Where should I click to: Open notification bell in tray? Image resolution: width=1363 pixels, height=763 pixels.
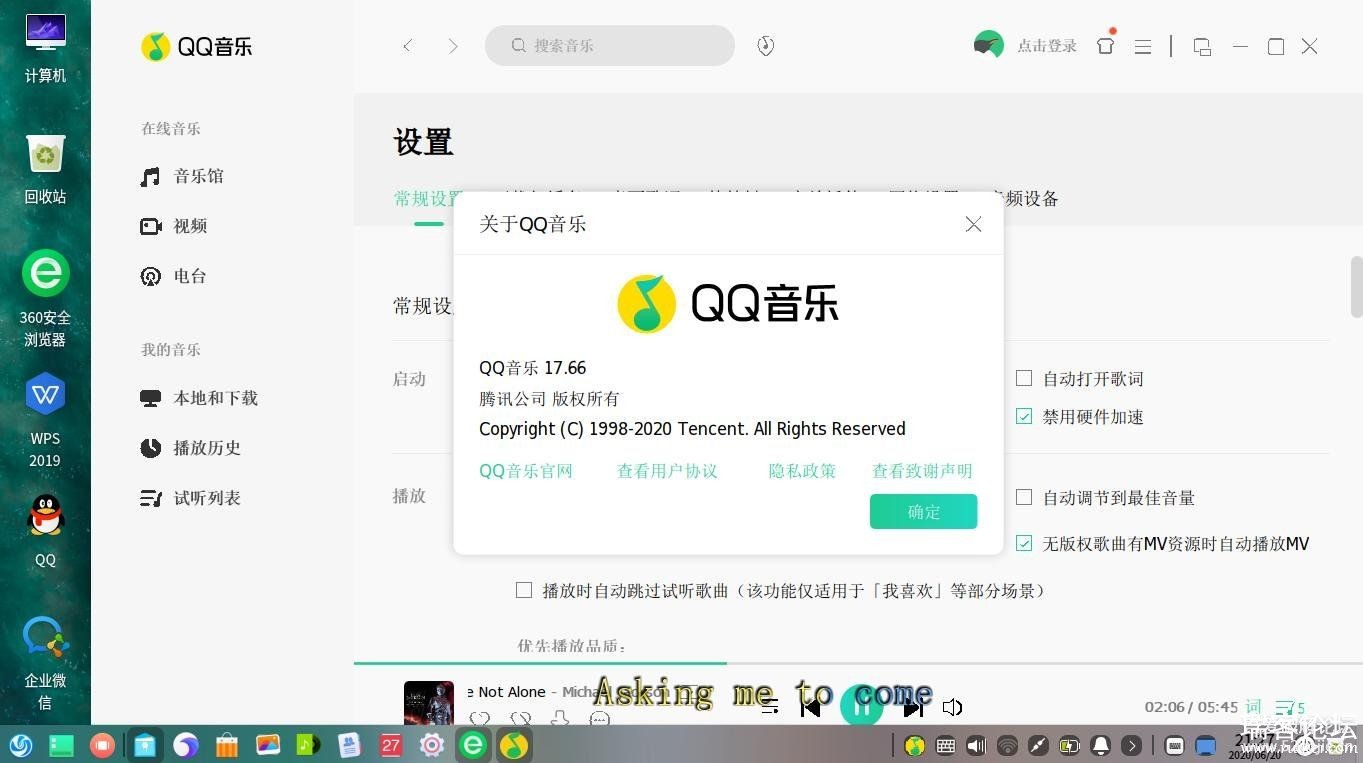coord(1100,745)
